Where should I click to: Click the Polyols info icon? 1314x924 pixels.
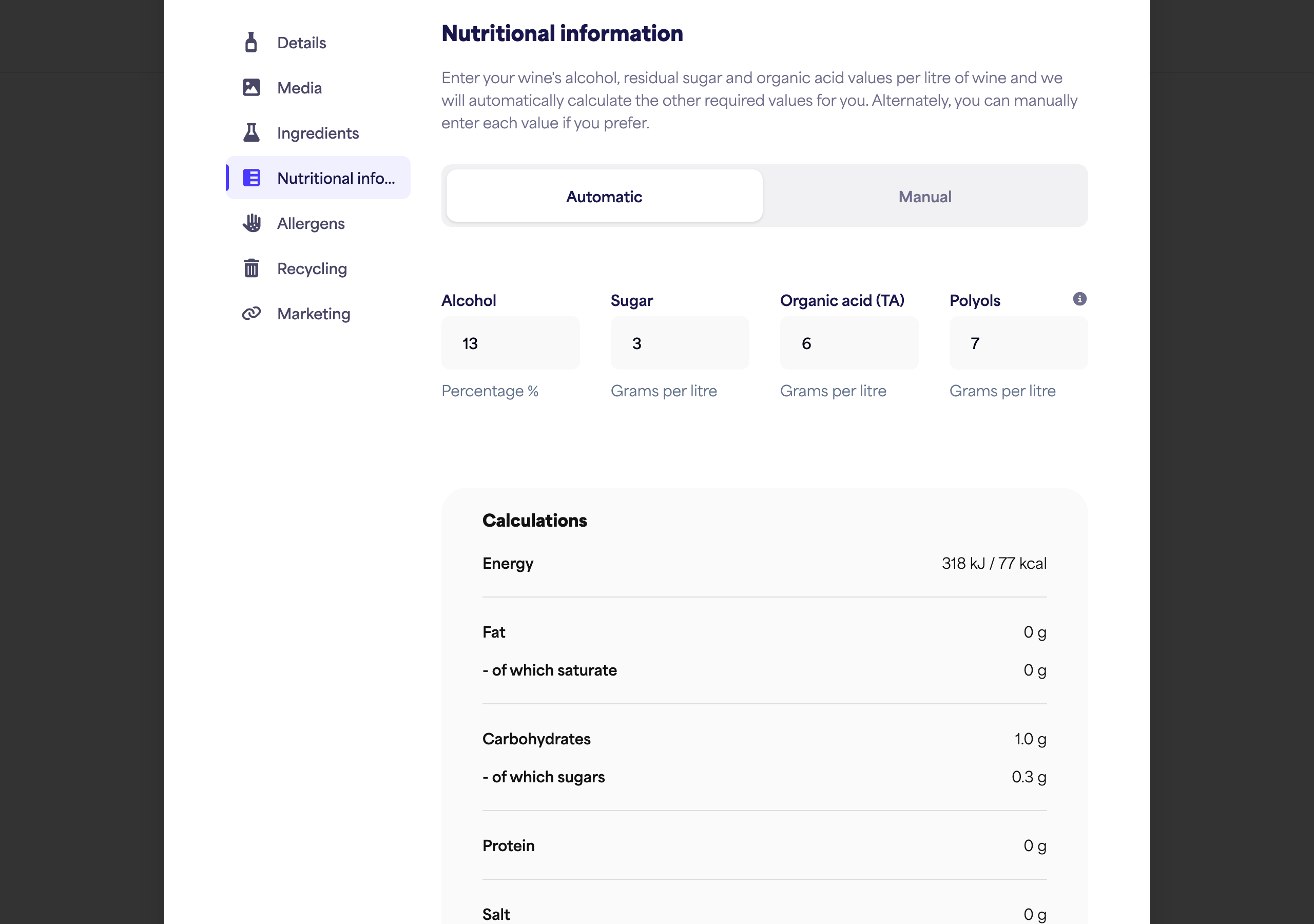tap(1079, 299)
